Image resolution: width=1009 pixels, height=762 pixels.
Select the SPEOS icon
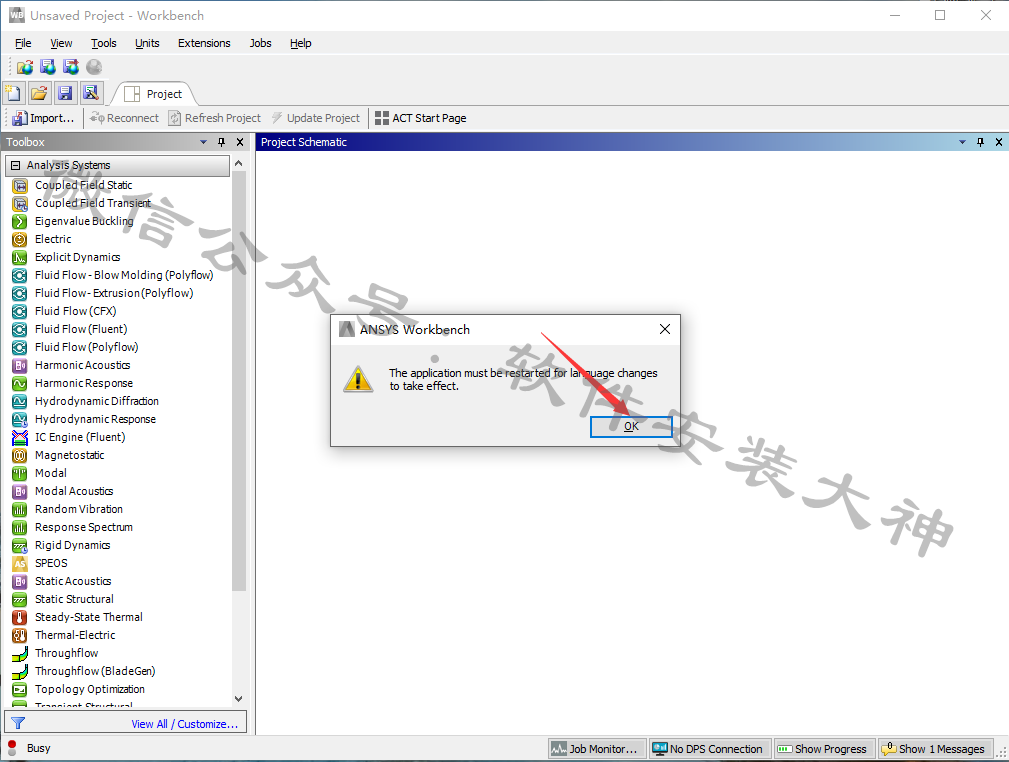pyautogui.click(x=20, y=564)
